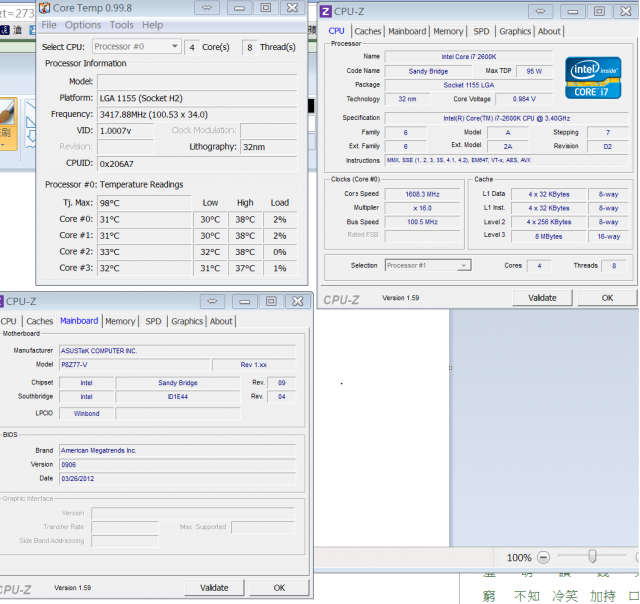Screen dimensions: 640x604
Task: Click the Core Temp application icon in title bar
Action: (x=44, y=8)
